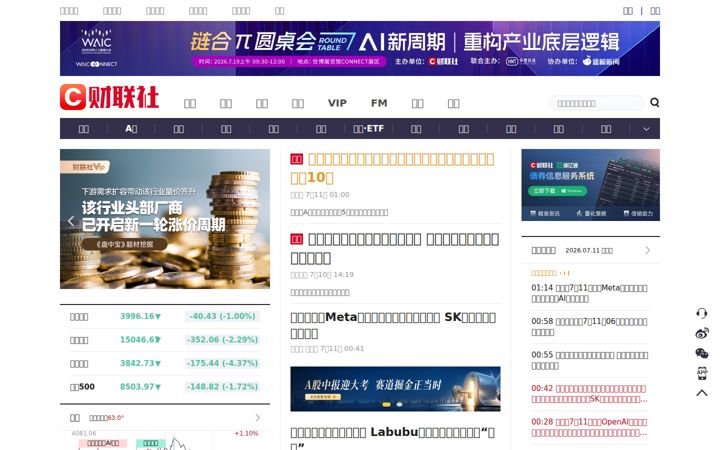The height and width of the screenshot is (450, 720).
Task: Click the search magnifier icon
Action: pos(654,102)
